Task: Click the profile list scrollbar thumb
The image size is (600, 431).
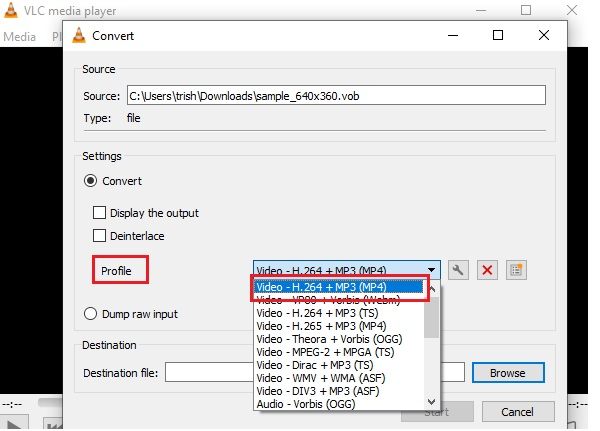Action: (x=432, y=317)
